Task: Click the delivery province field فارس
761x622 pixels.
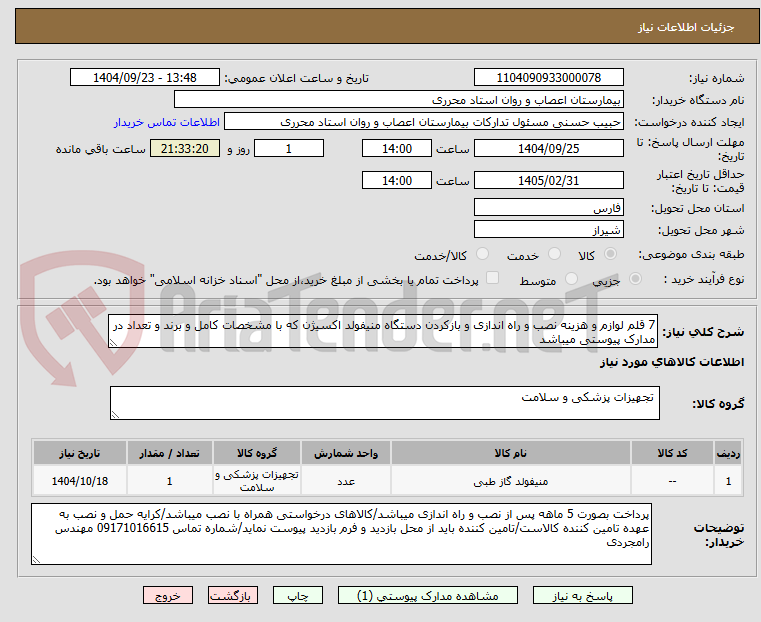Action: click(x=548, y=208)
